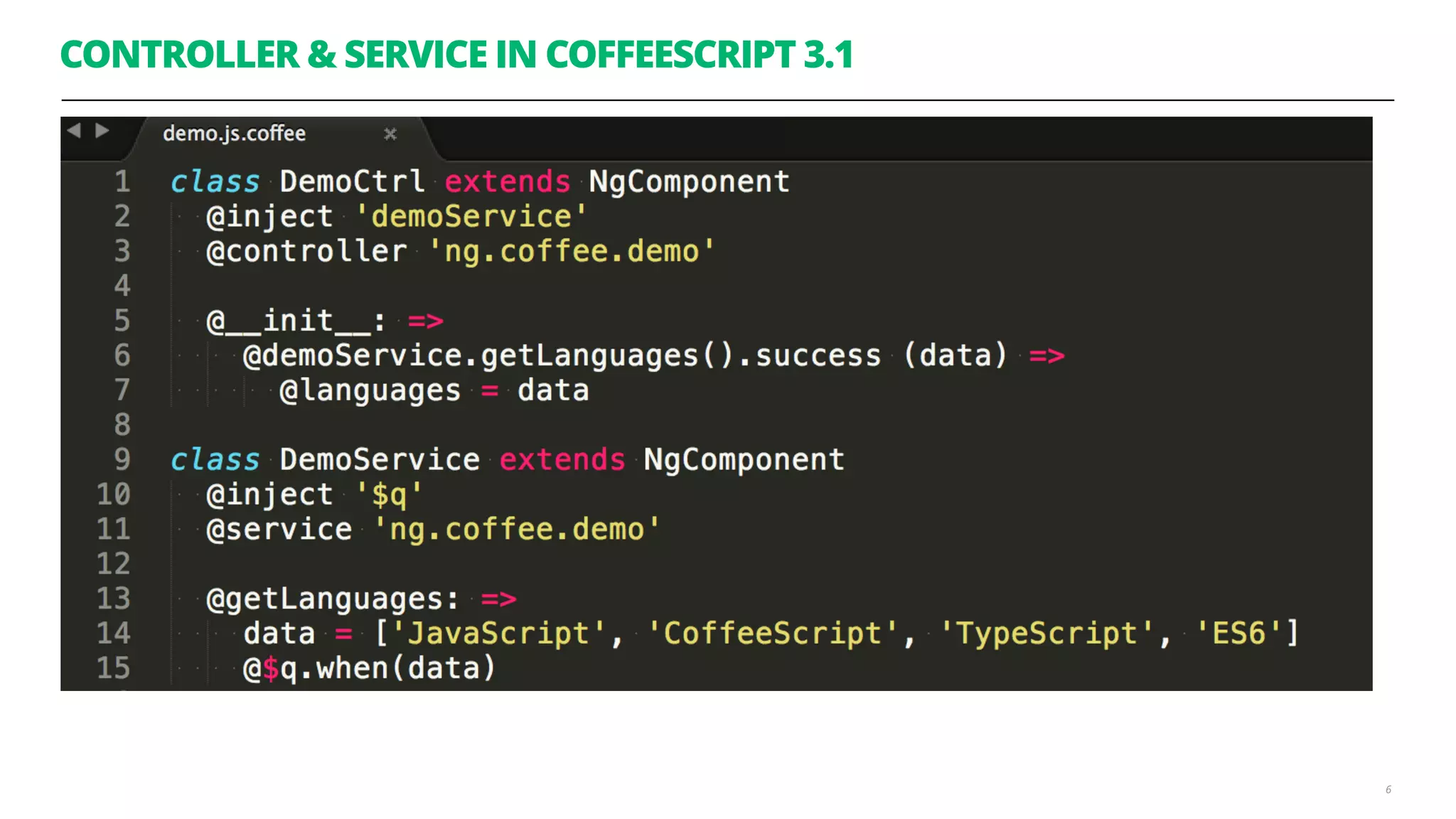The image size is (1456, 819).
Task: Click @service on line 11
Action: tap(279, 529)
